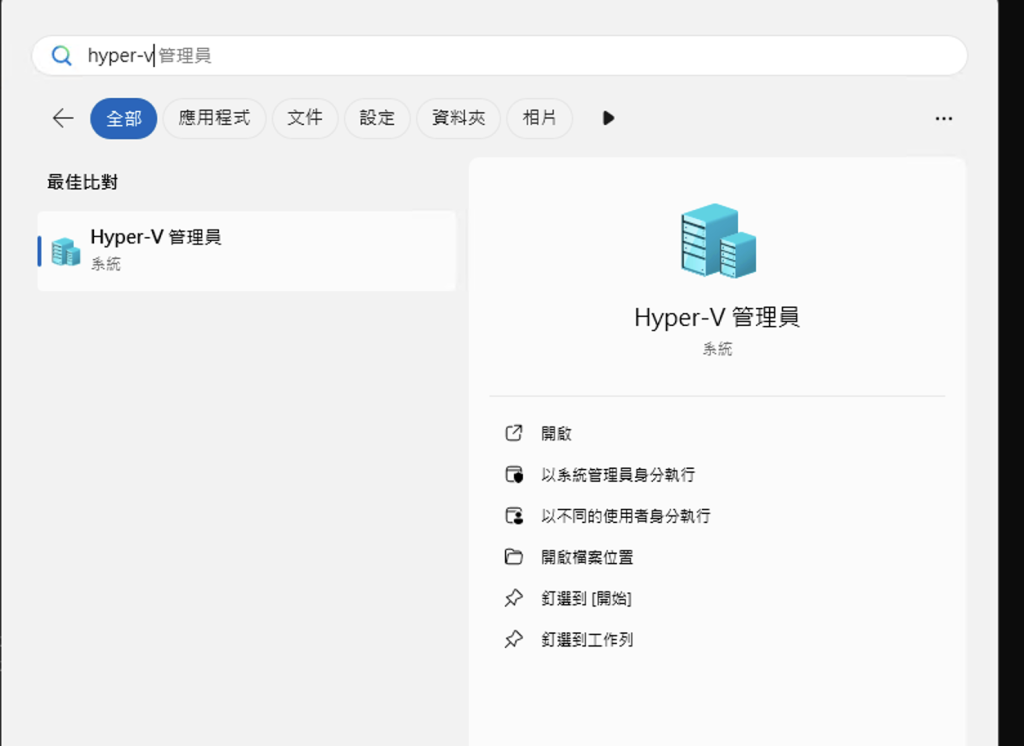This screenshot has height=746, width=1024.
Task: Click the folder icon for 開啟檔案位置
Action: point(514,557)
